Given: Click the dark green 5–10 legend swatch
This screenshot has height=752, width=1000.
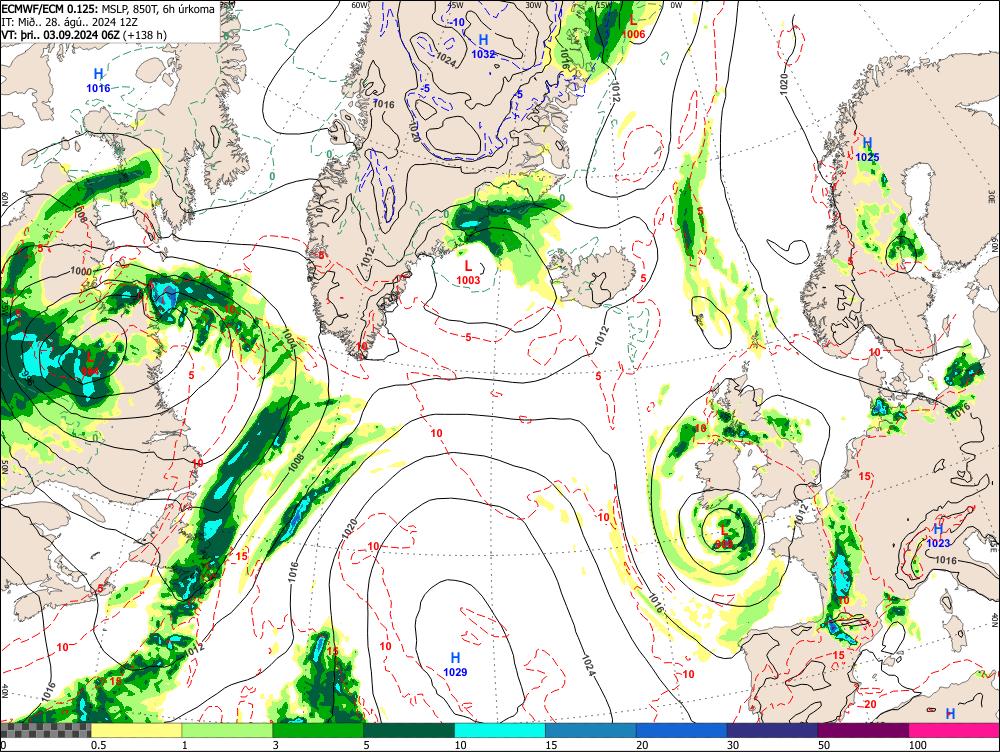Looking at the screenshot, I should 409,730.
